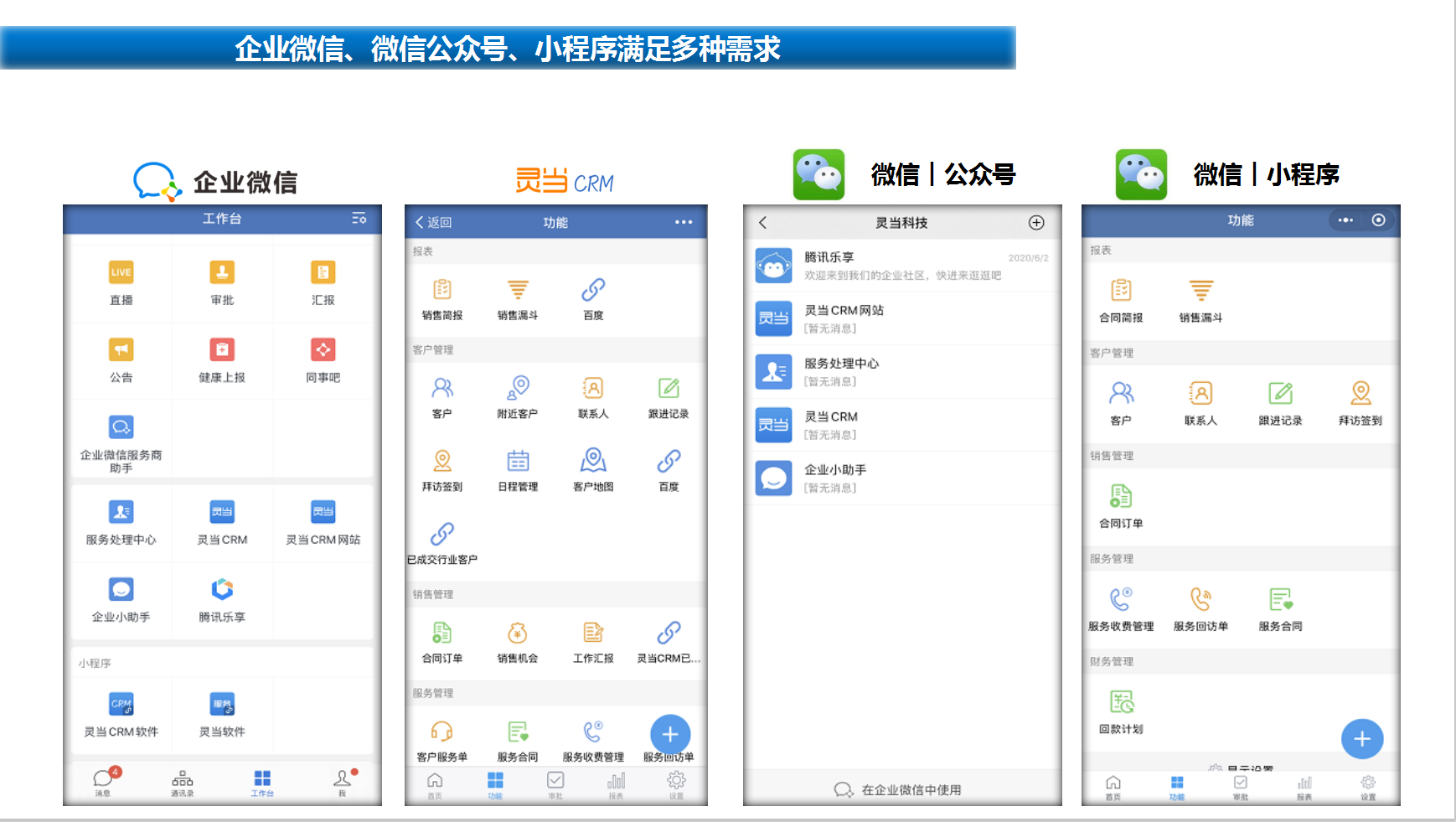1456x822 pixels.
Task: Open workbench settings icon in 工作台 header
Action: click(x=359, y=218)
